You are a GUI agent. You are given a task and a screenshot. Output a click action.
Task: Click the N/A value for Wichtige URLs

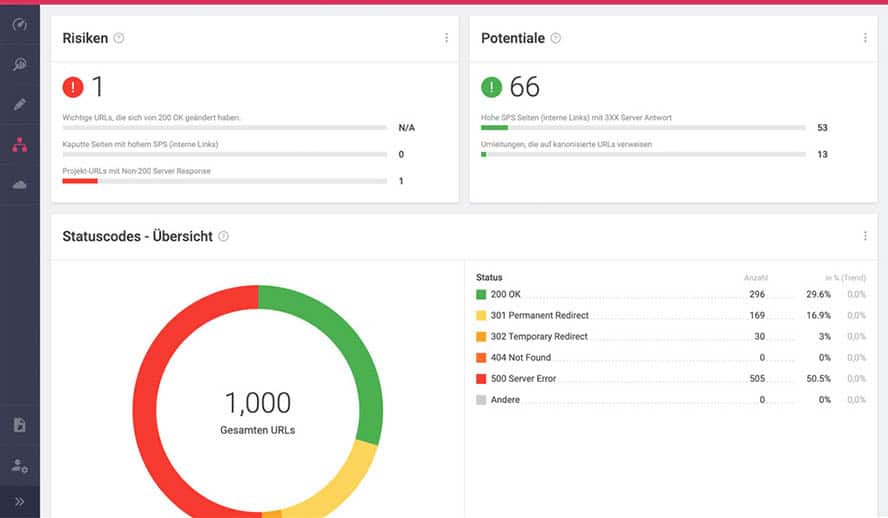[x=407, y=128]
